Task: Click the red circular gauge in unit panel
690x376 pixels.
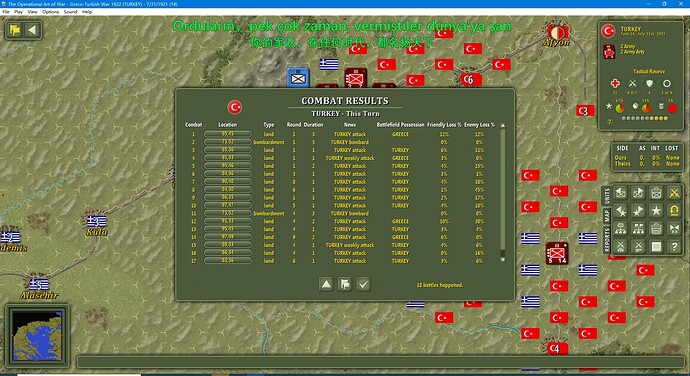Action: coord(672,108)
